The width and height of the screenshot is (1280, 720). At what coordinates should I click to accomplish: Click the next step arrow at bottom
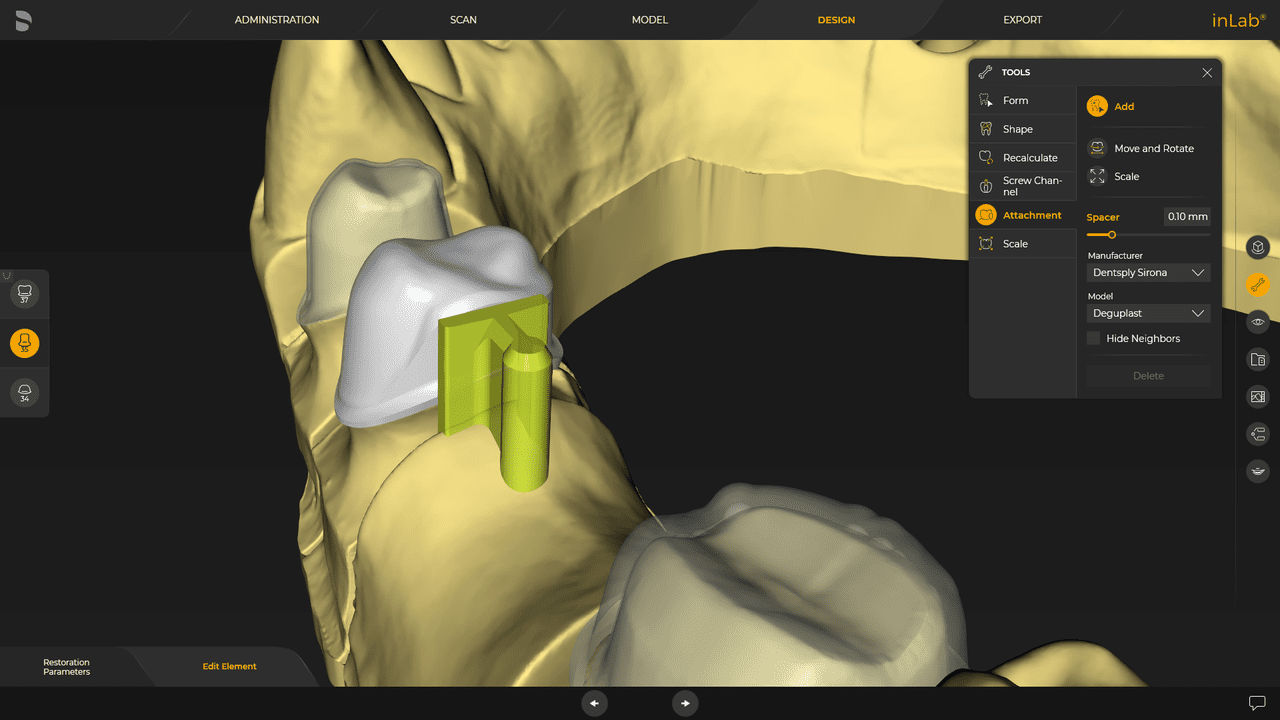tap(685, 703)
